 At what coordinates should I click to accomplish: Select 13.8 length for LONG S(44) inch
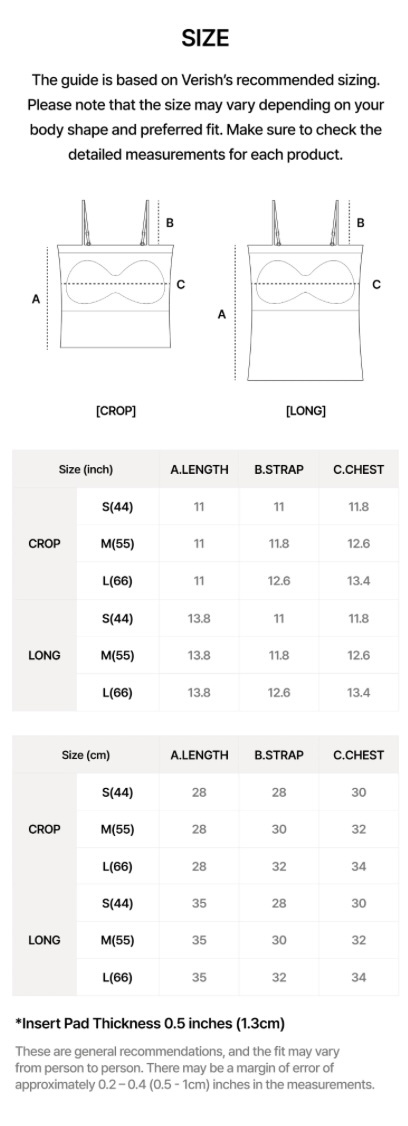200,618
